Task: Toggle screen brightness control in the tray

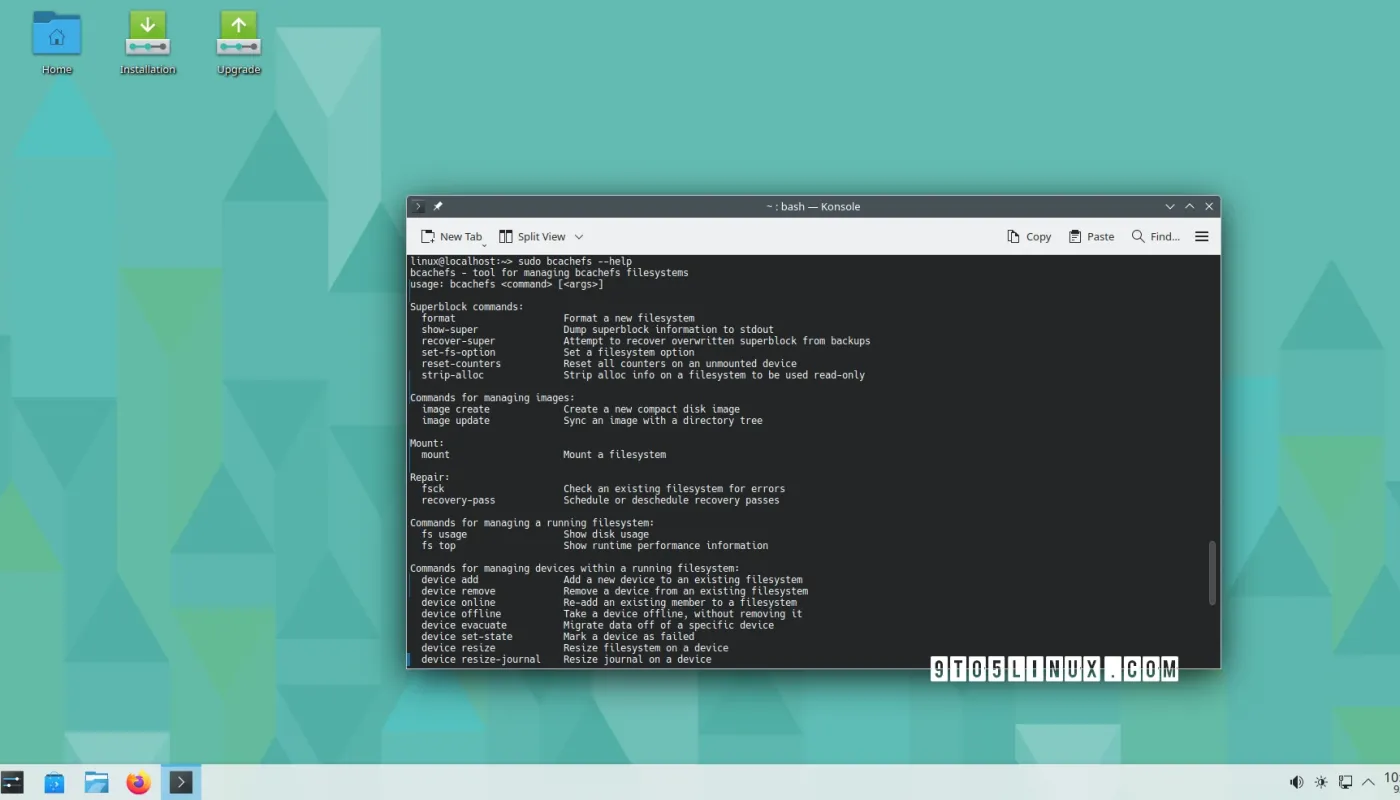Action: (x=1321, y=782)
